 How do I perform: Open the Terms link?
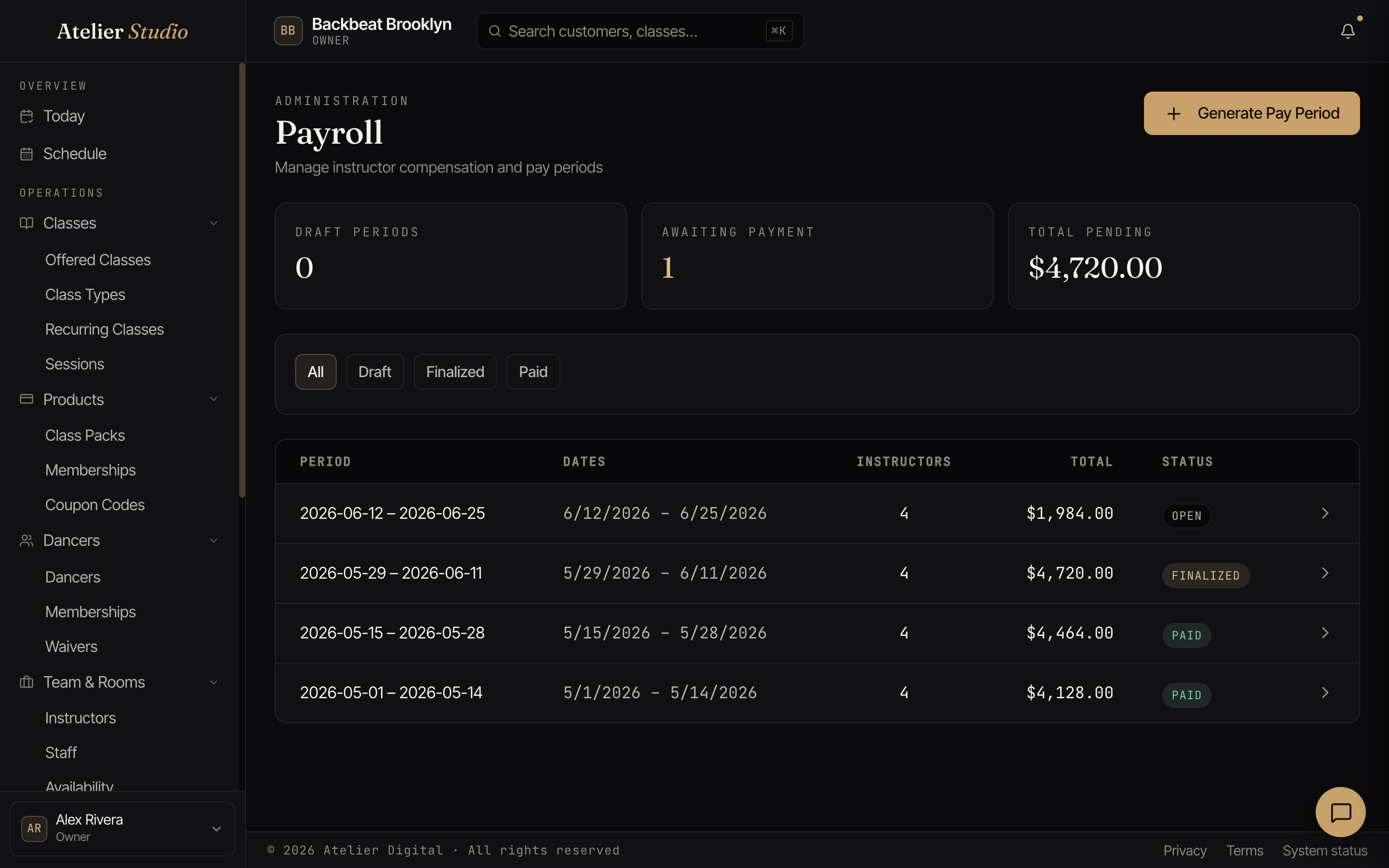pos(1244,850)
